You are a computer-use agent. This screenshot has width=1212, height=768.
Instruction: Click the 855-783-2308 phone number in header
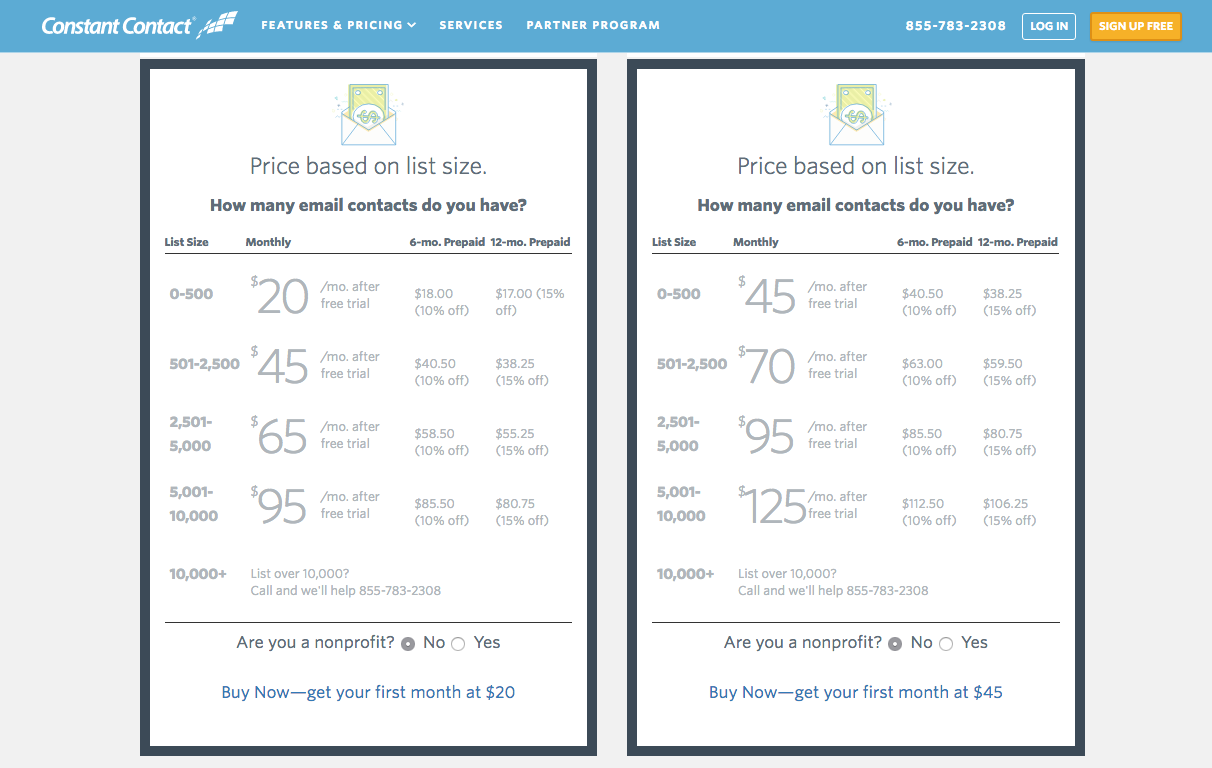(x=955, y=26)
